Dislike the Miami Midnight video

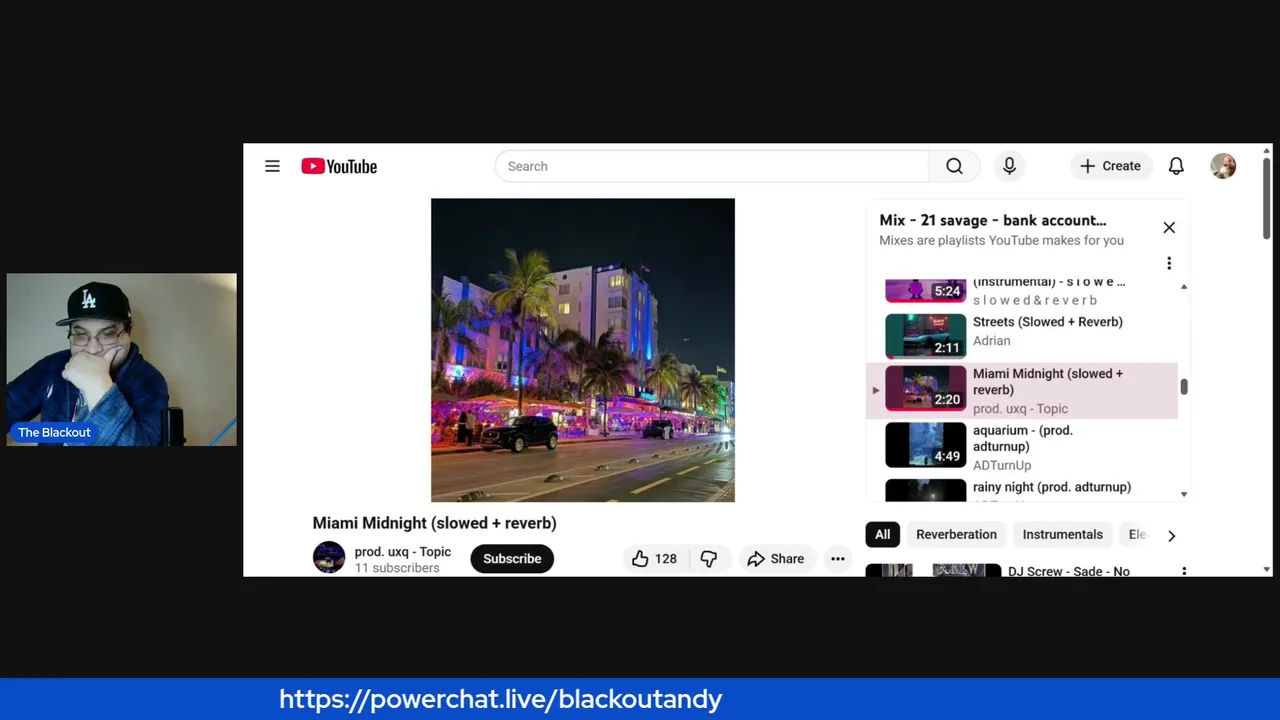(709, 559)
